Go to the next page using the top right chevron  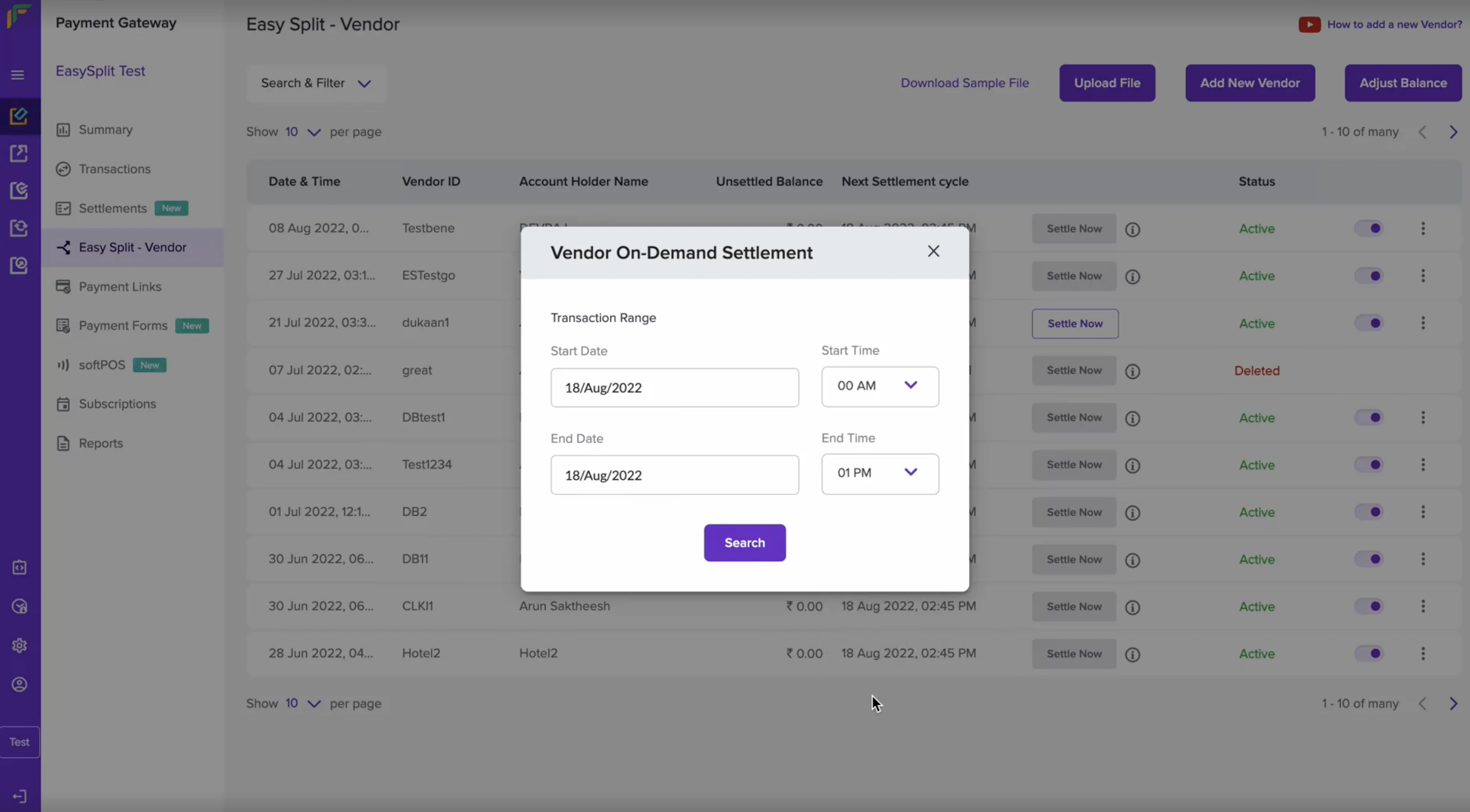coord(1453,133)
